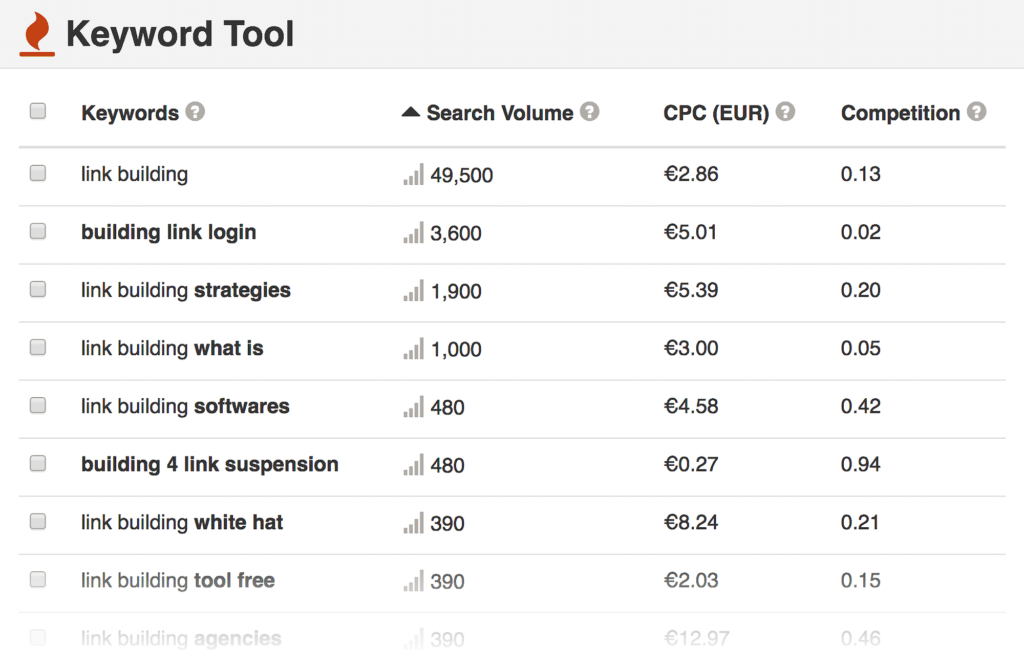Viewport: 1024px width, 667px height.
Task: Check the checkbox for link building
Action: point(37,175)
